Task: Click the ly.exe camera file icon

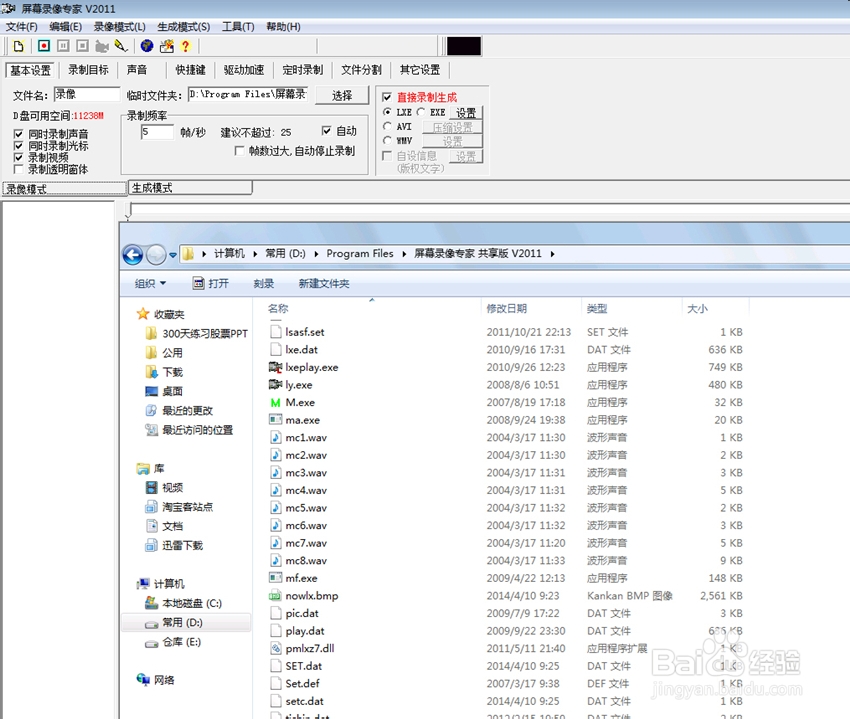Action: coord(275,385)
